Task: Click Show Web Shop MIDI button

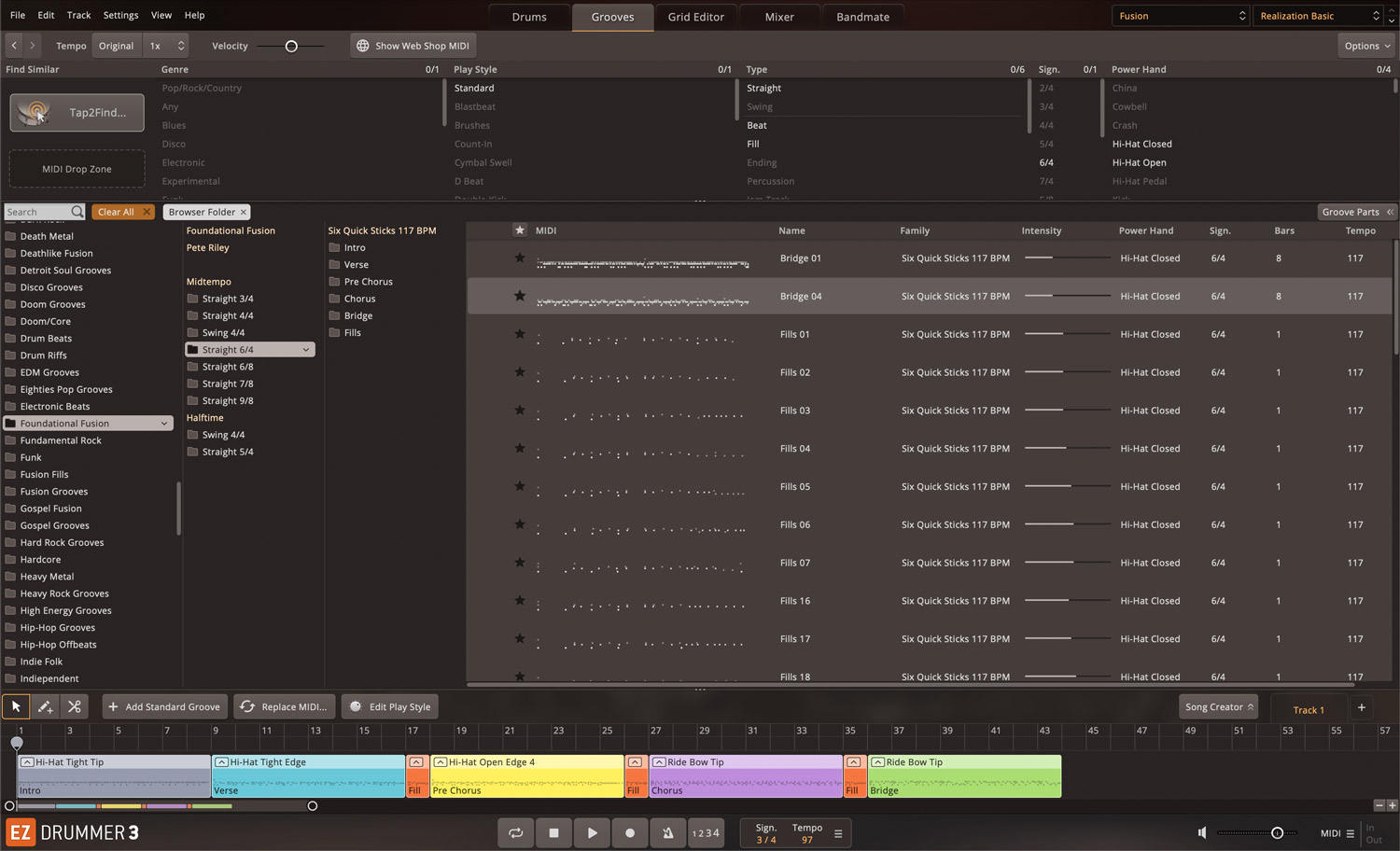Action: click(x=413, y=46)
